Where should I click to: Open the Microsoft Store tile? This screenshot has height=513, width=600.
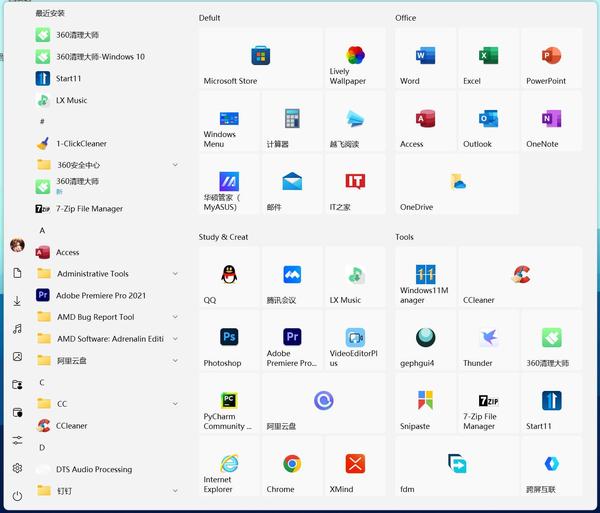(x=261, y=59)
